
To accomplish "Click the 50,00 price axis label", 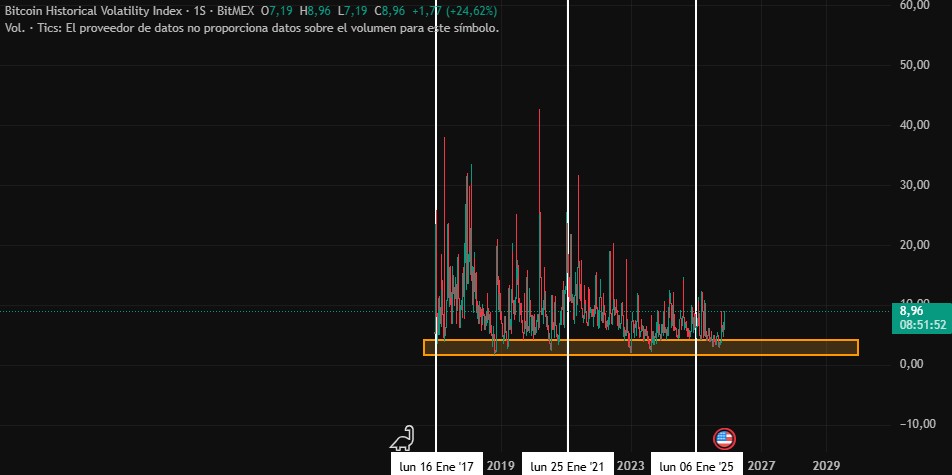I will coord(914,66).
